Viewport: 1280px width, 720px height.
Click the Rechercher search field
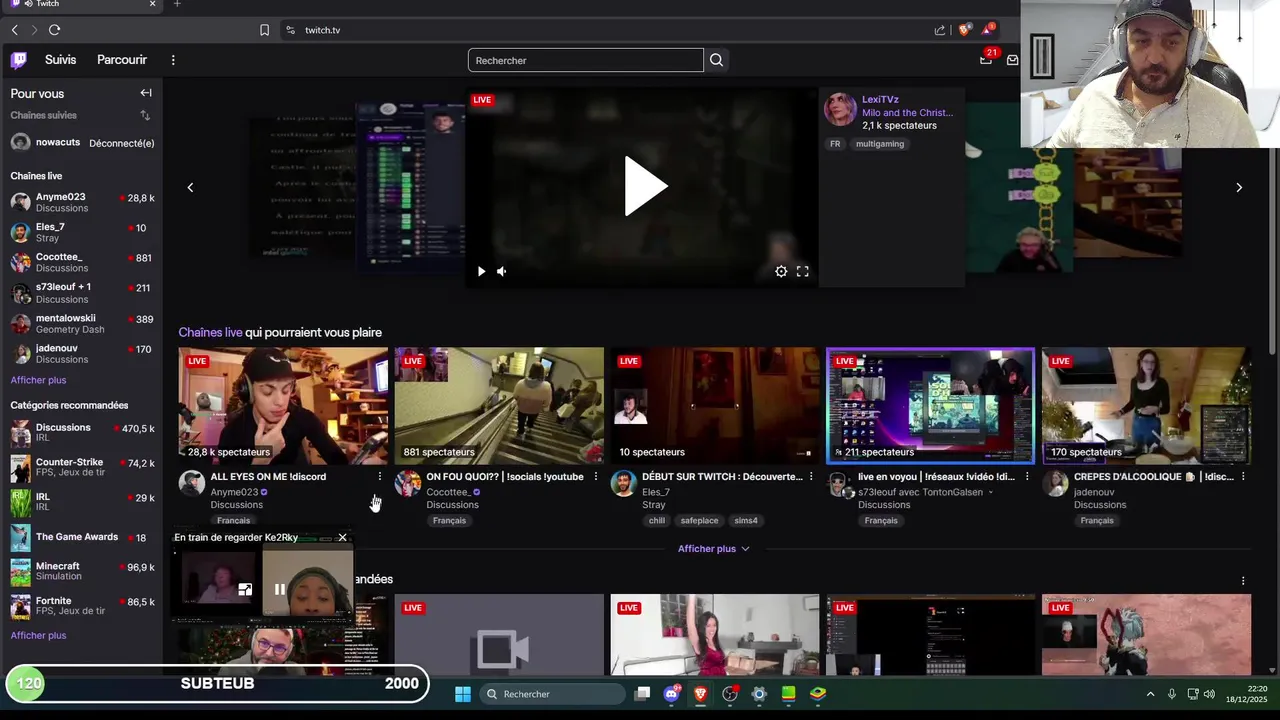pos(586,60)
